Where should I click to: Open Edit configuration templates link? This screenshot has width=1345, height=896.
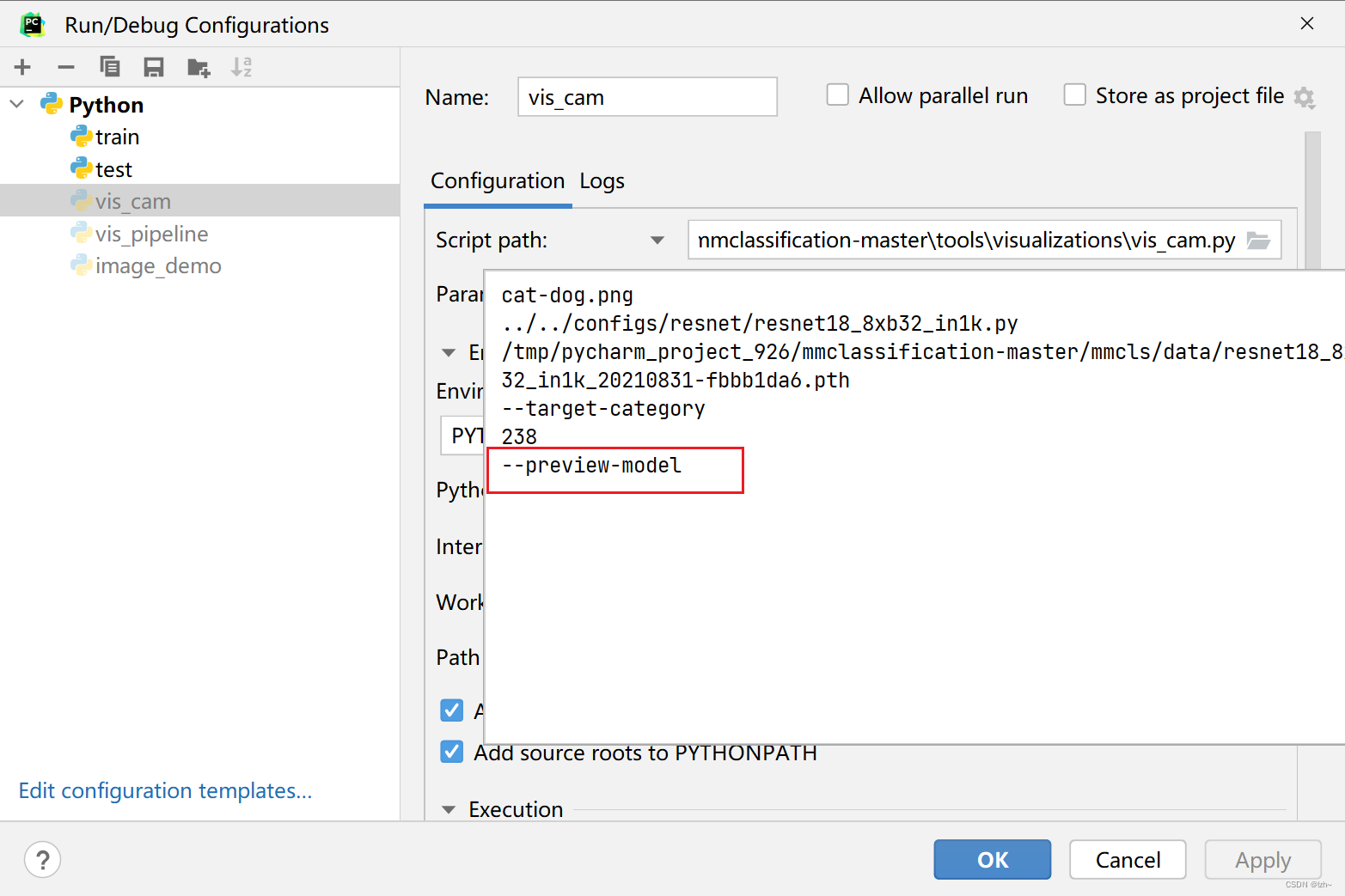coord(165,790)
